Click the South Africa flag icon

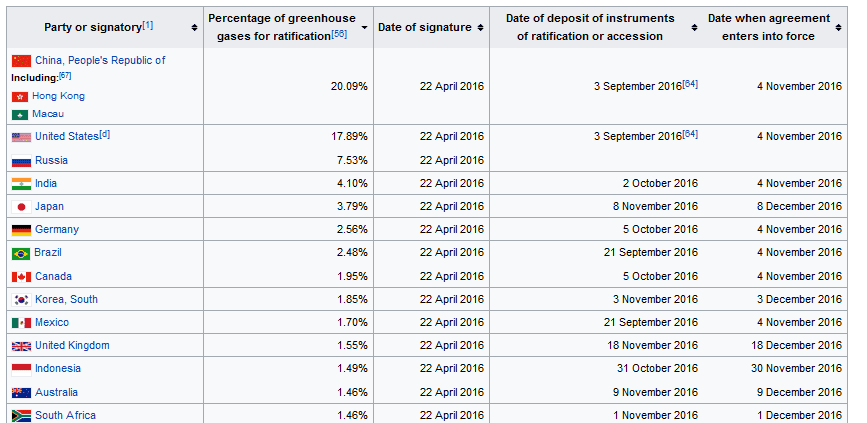[x=22, y=416]
